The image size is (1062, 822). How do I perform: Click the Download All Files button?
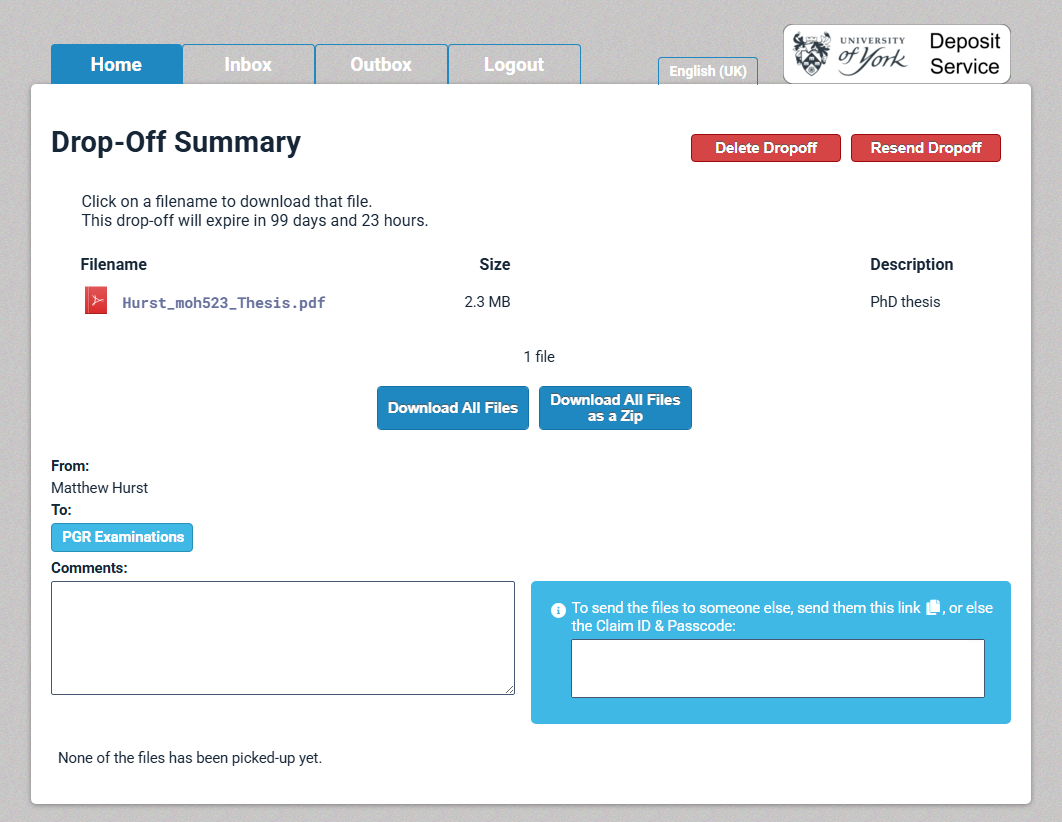(453, 408)
